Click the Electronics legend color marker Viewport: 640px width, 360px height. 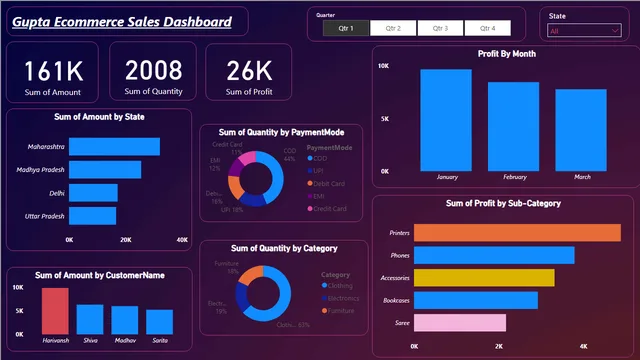[324, 298]
